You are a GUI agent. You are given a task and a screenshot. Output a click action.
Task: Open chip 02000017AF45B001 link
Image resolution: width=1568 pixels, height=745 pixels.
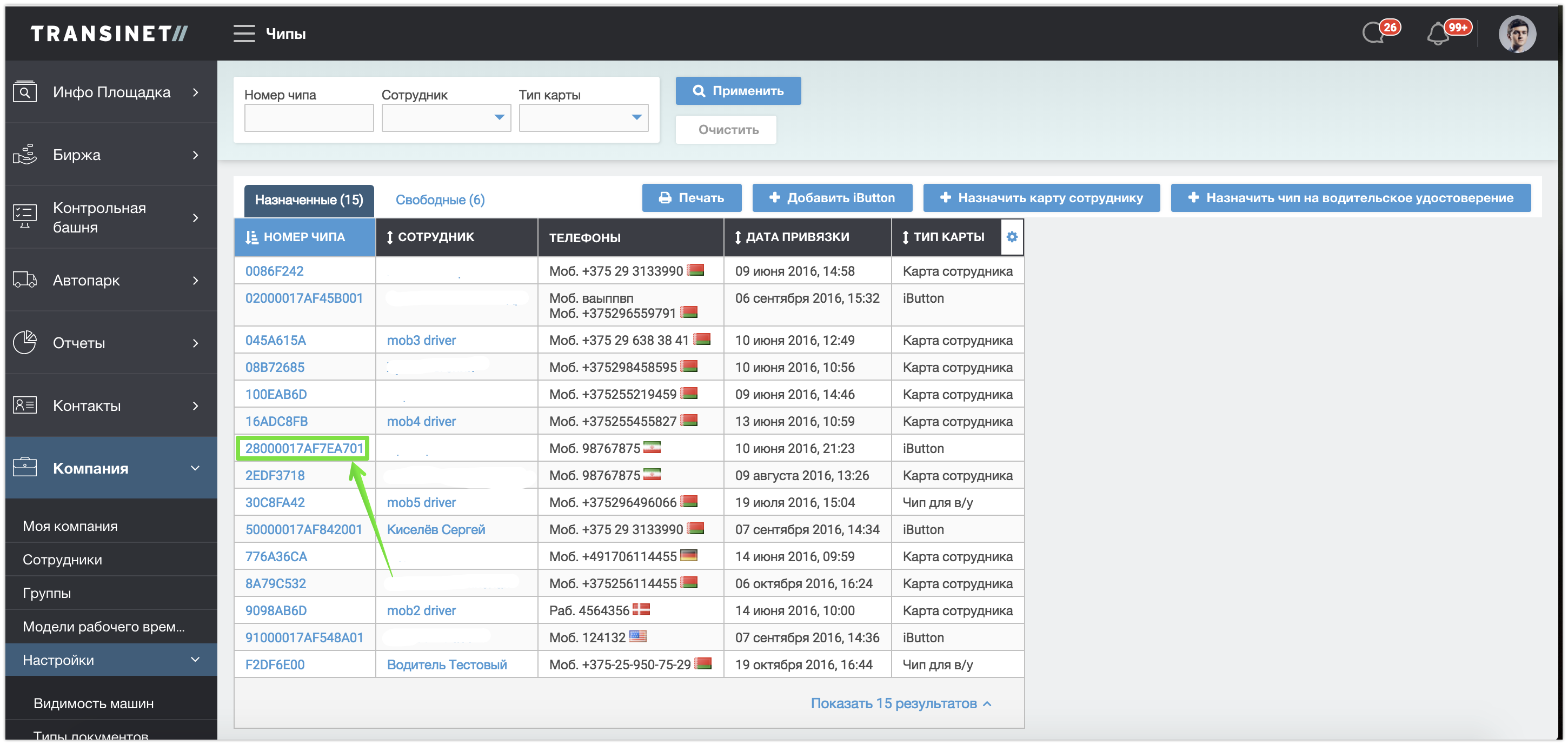click(304, 298)
